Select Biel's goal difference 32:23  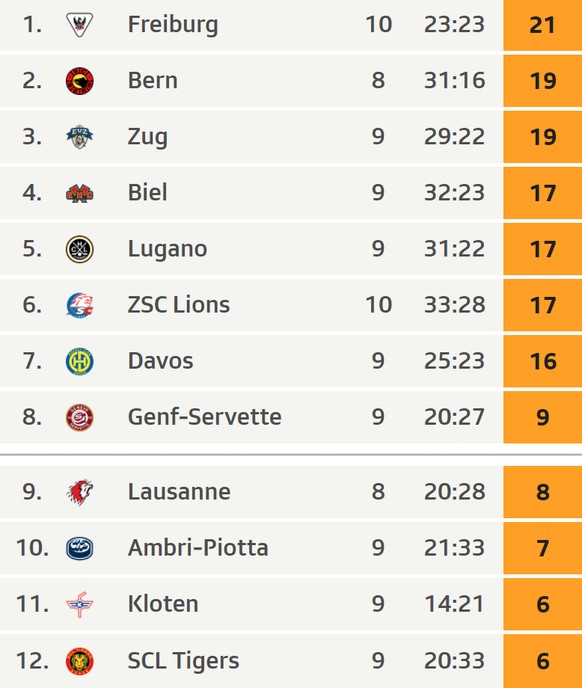(x=454, y=193)
